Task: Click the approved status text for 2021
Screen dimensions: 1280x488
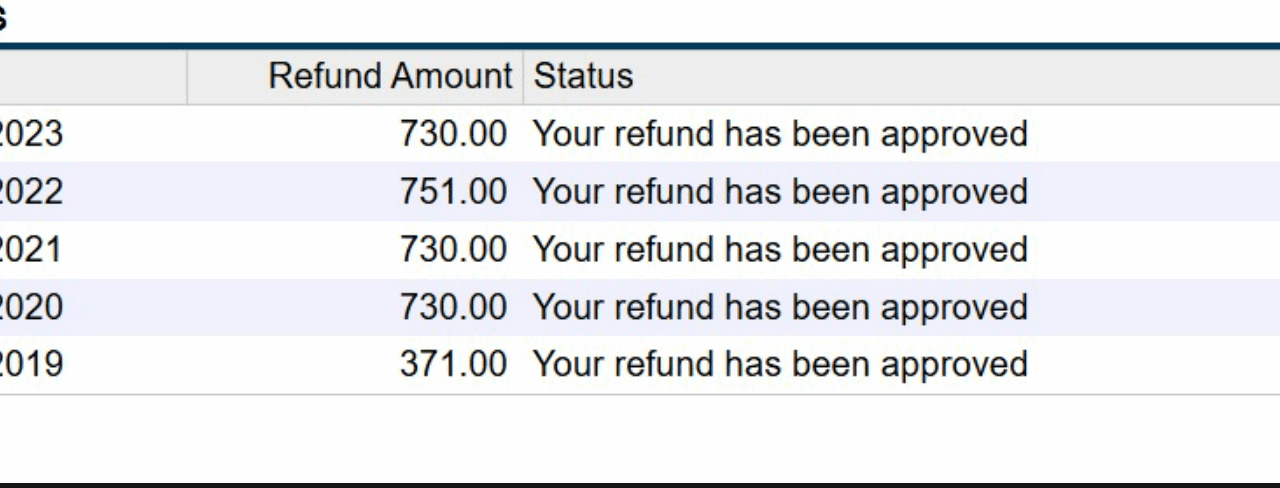Action: click(x=780, y=249)
